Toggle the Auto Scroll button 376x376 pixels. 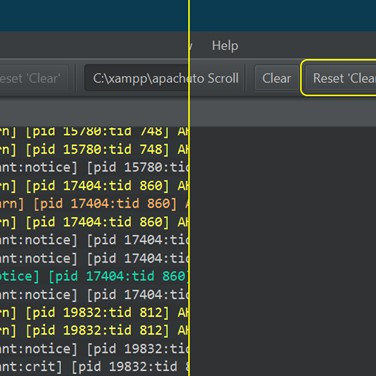tap(216, 78)
